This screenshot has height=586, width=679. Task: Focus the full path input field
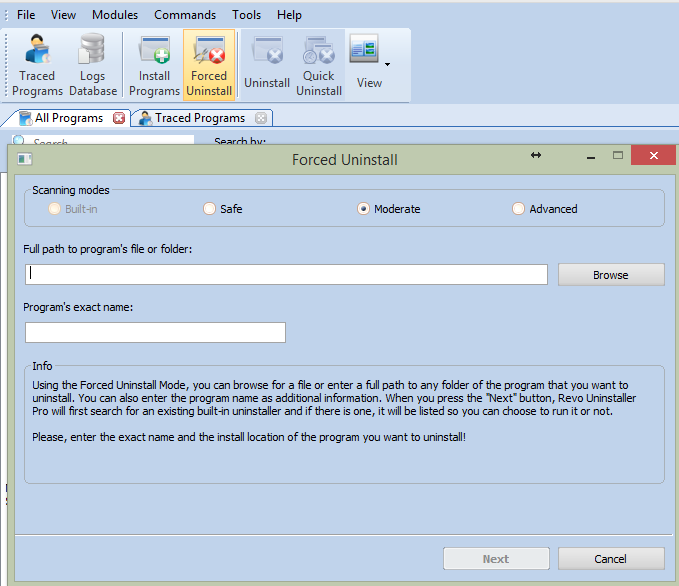286,274
